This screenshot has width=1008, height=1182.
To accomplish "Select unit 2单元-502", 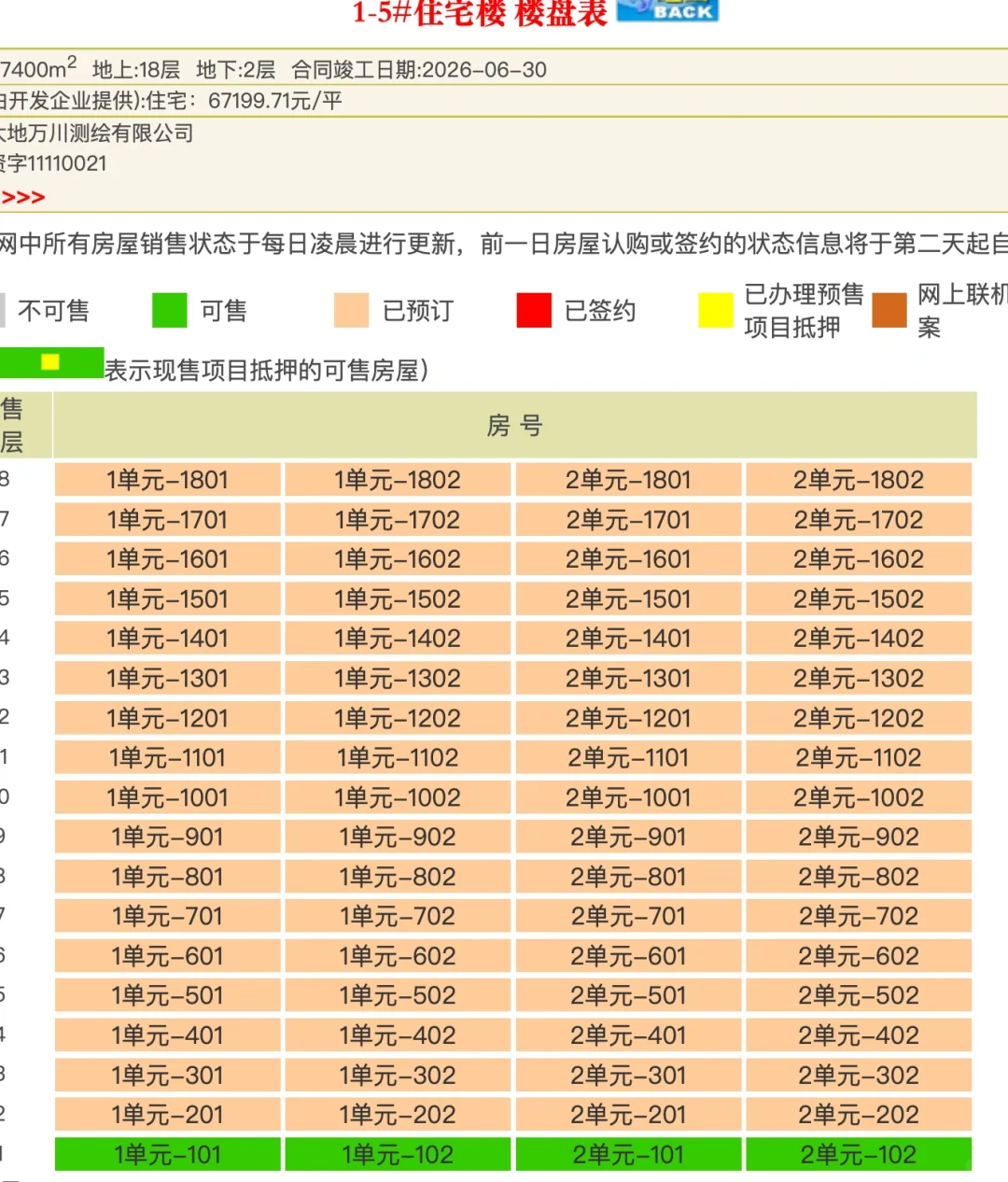I will click(859, 995).
